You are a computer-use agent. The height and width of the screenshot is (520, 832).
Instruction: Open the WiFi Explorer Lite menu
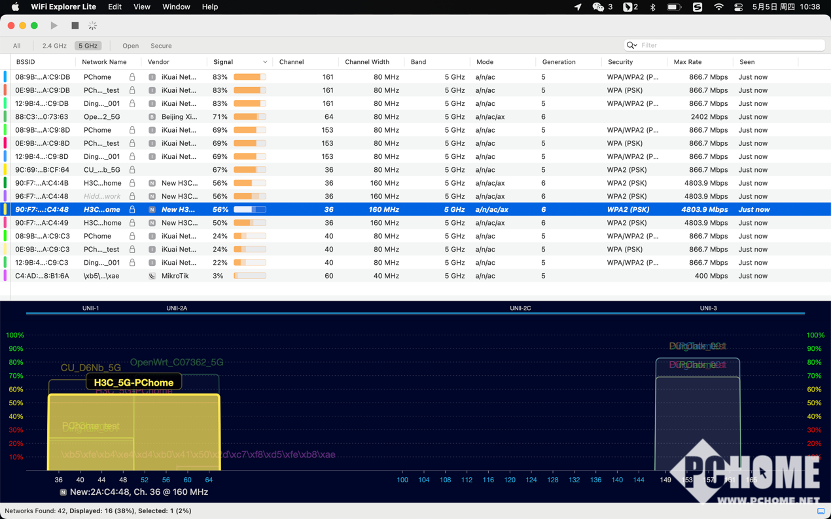(x=64, y=7)
